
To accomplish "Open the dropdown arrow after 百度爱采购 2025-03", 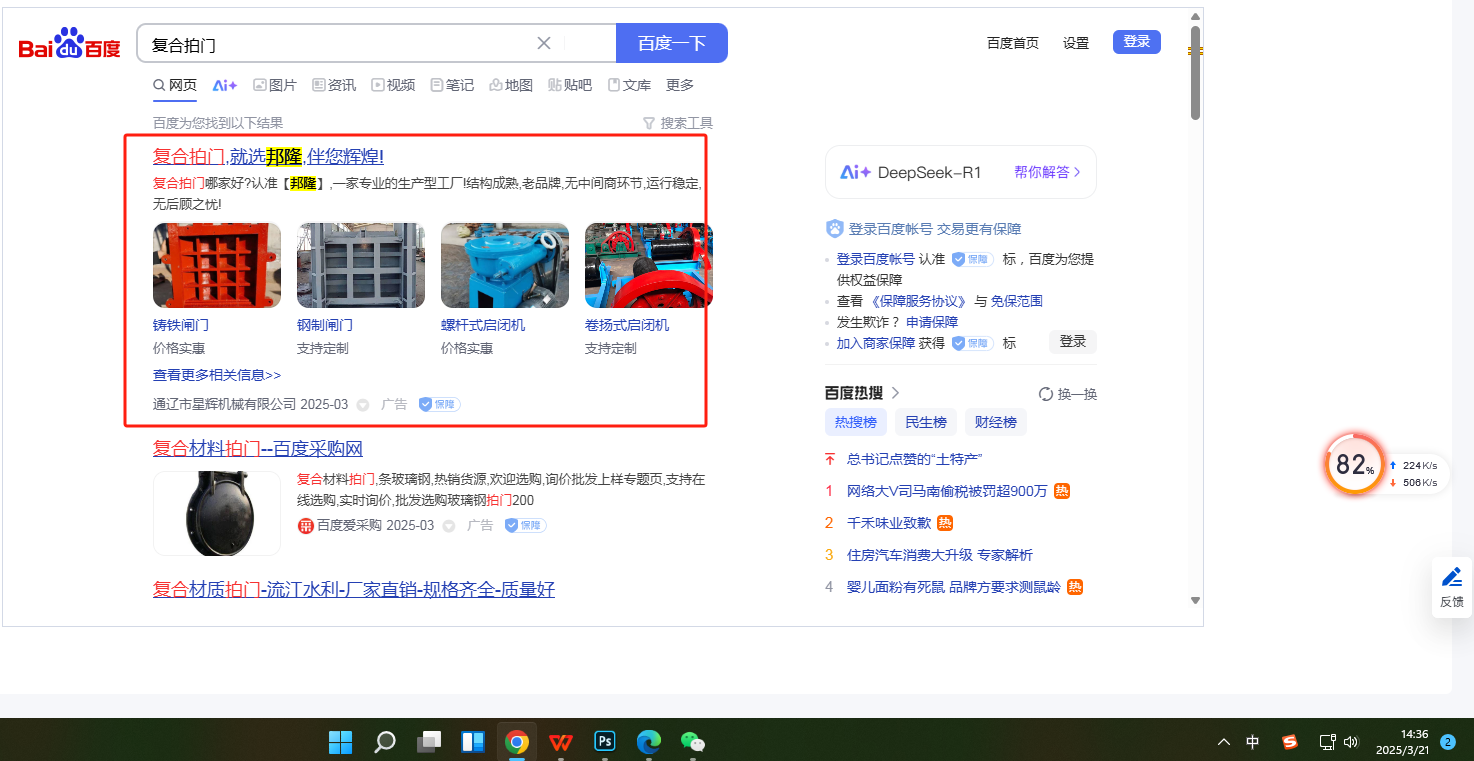I will [x=449, y=526].
